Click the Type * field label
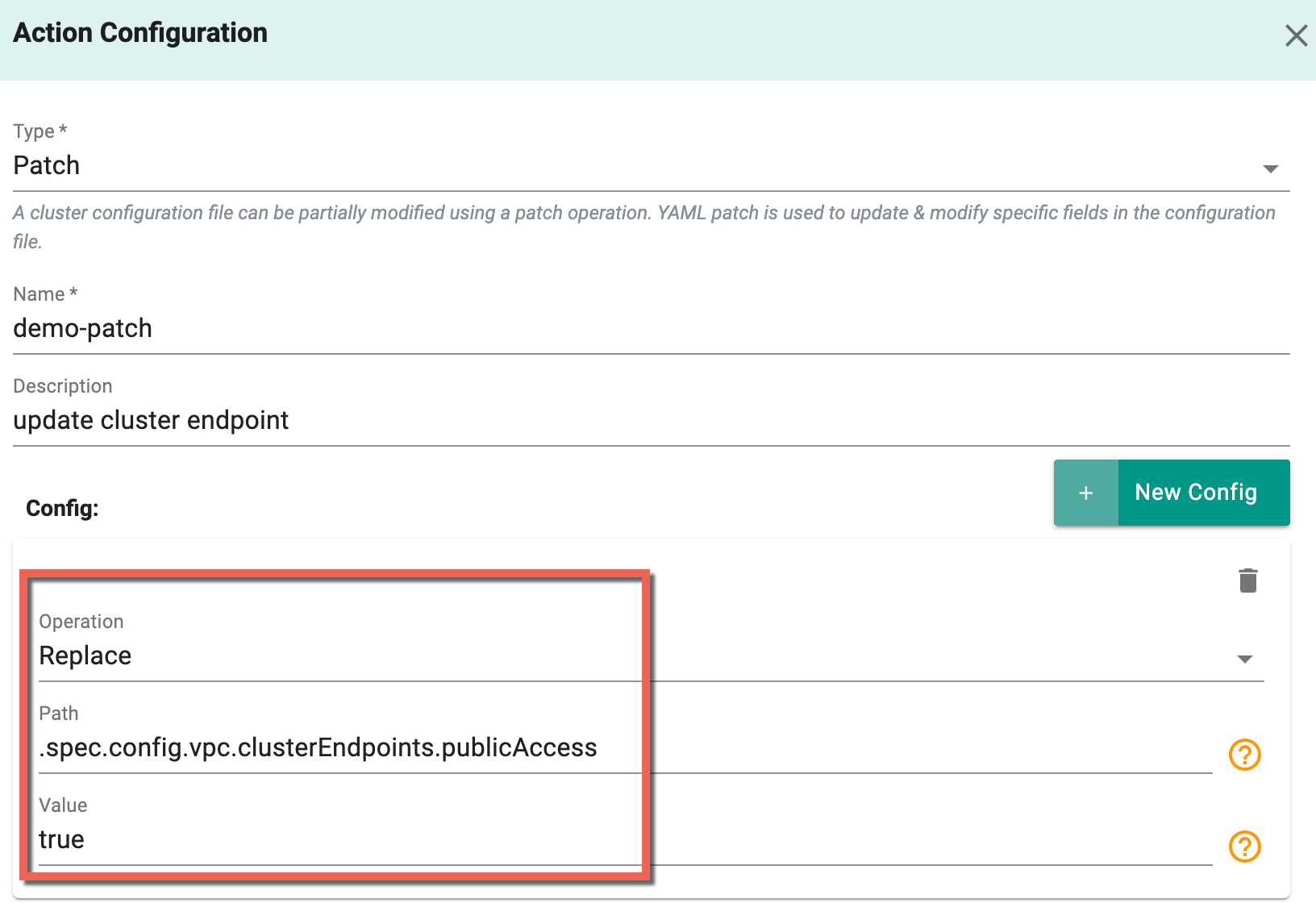Screen dimensions: 1316x903 click(40, 131)
